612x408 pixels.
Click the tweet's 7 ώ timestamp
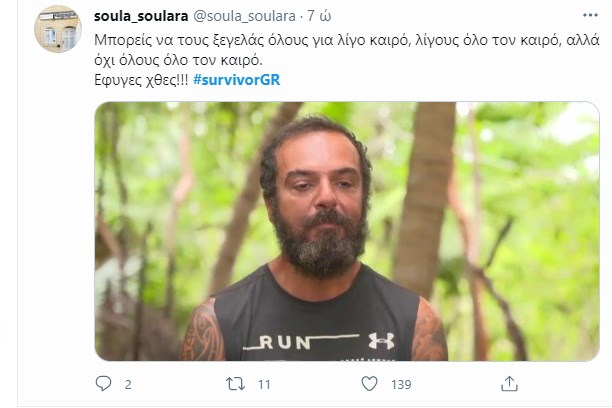point(319,16)
